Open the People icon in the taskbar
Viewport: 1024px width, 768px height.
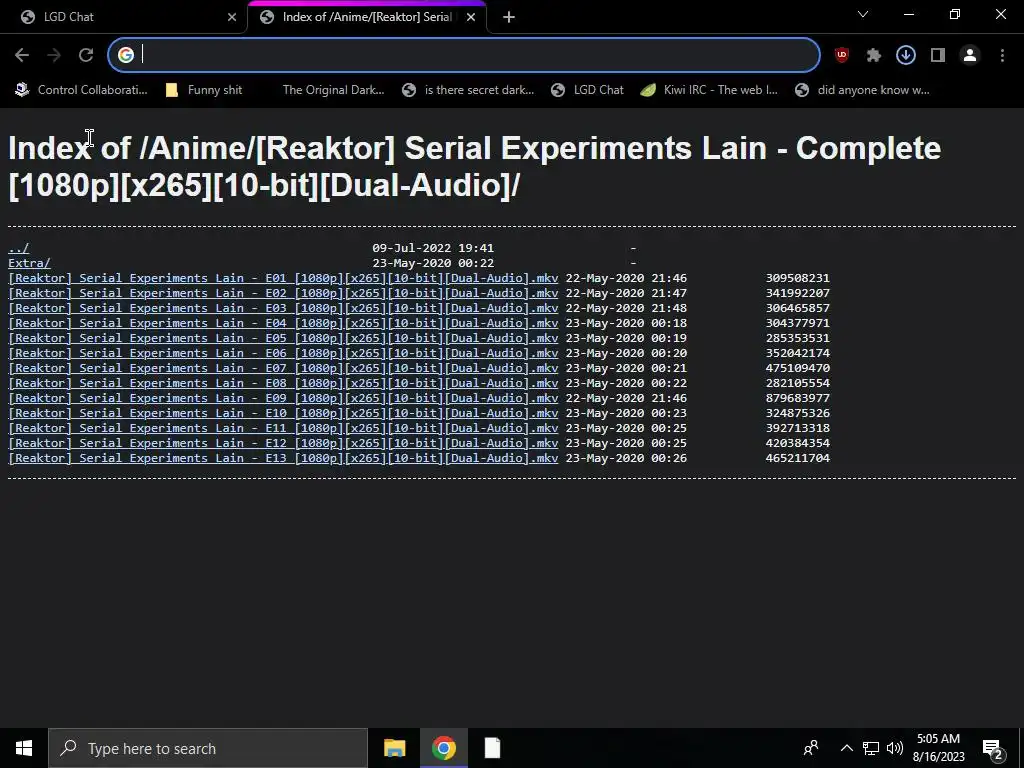[x=811, y=748]
